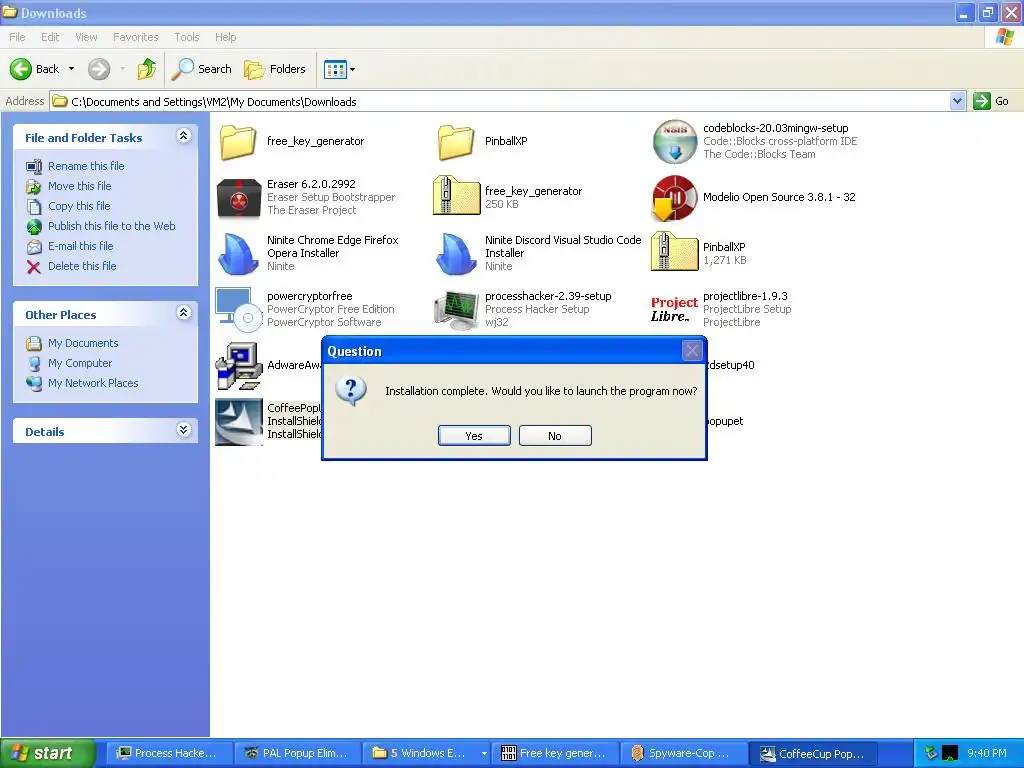
Task: Toggle the Folders pane
Action: (275, 69)
